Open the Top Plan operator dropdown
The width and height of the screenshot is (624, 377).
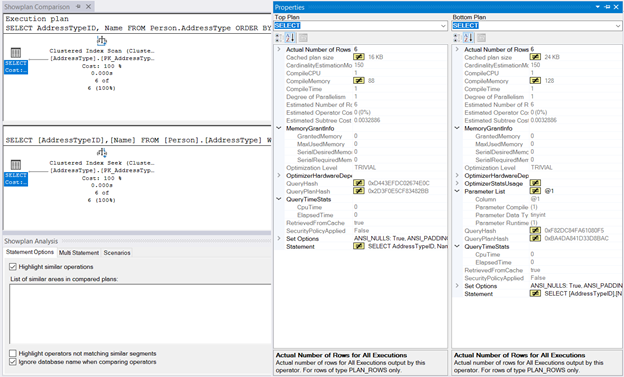pos(443,26)
